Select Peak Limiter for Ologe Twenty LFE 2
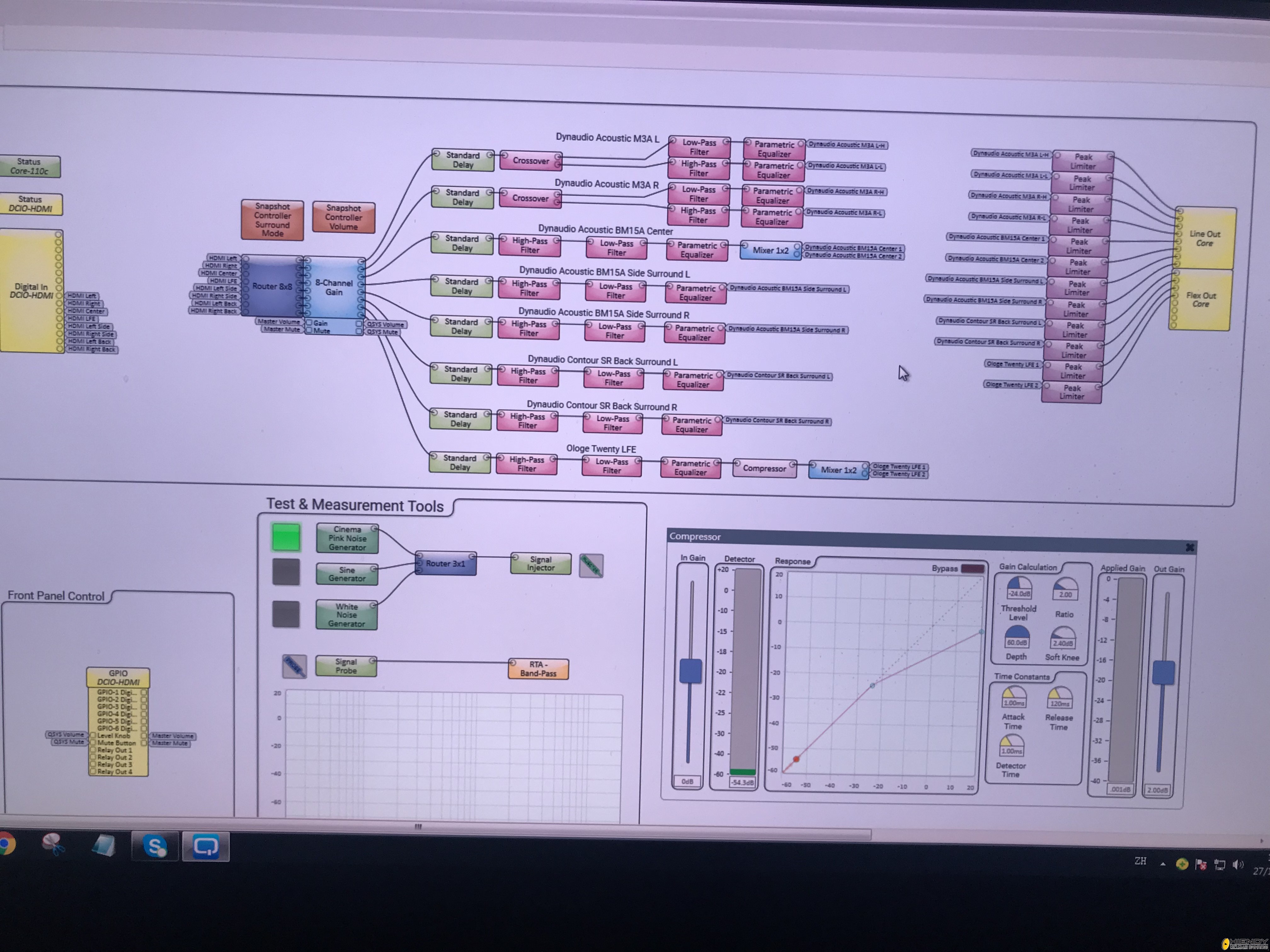Image resolution: width=1270 pixels, height=952 pixels. point(1071,392)
